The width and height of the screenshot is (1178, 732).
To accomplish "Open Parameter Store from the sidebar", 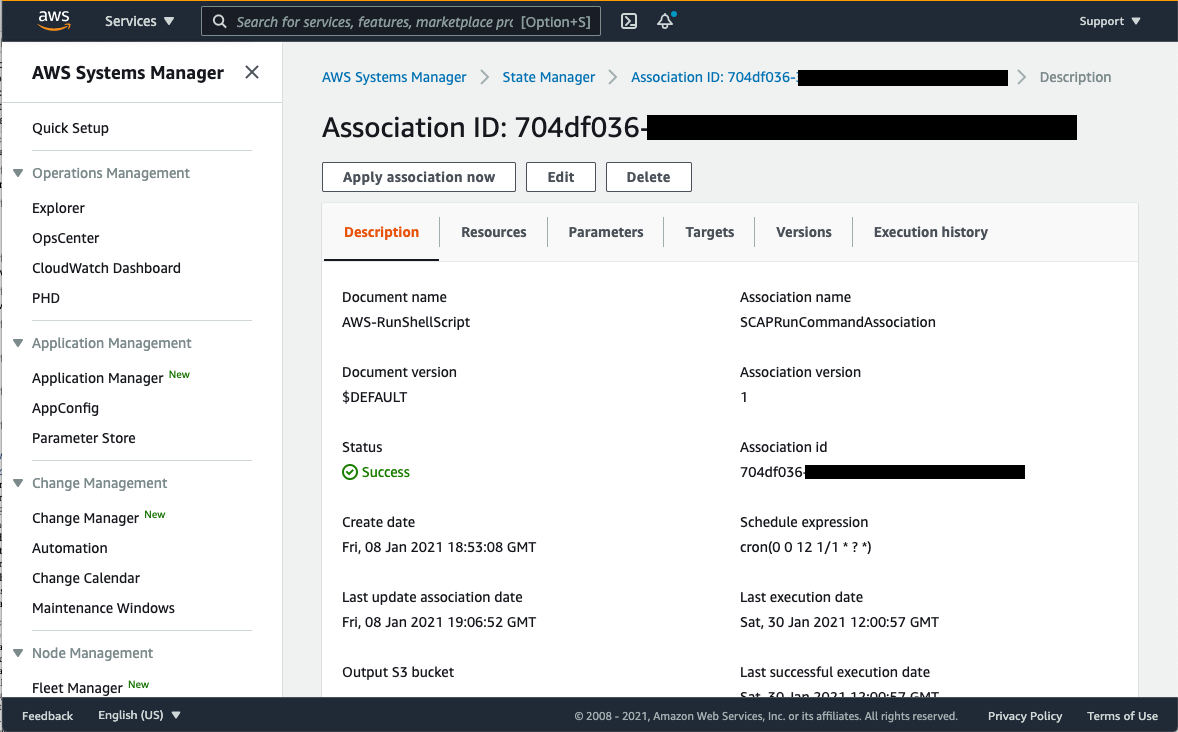I will pos(83,438).
